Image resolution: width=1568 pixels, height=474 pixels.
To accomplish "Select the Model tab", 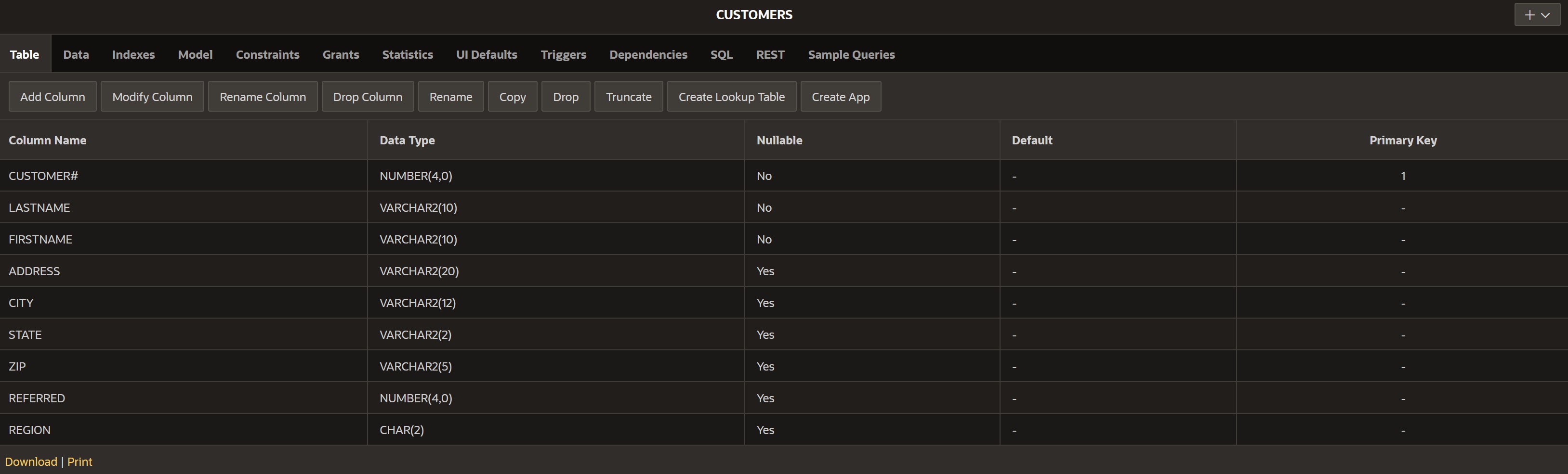I will (196, 54).
